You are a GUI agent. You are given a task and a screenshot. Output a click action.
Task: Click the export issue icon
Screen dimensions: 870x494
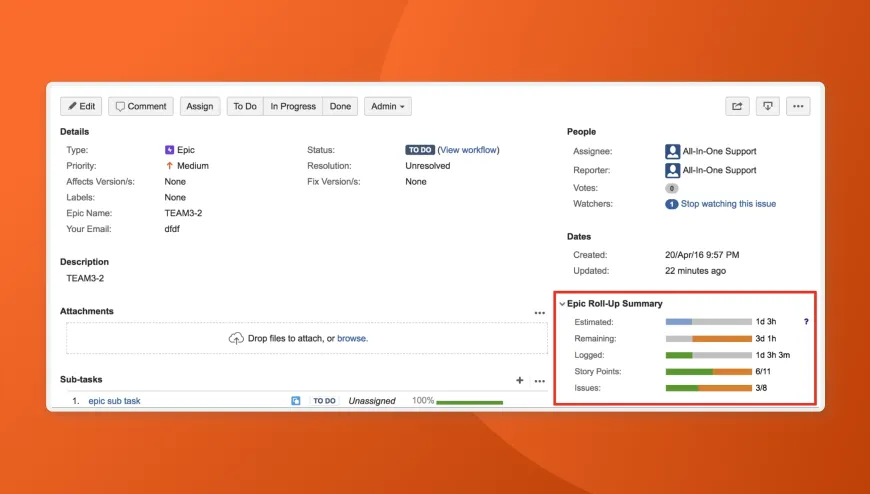coord(768,106)
